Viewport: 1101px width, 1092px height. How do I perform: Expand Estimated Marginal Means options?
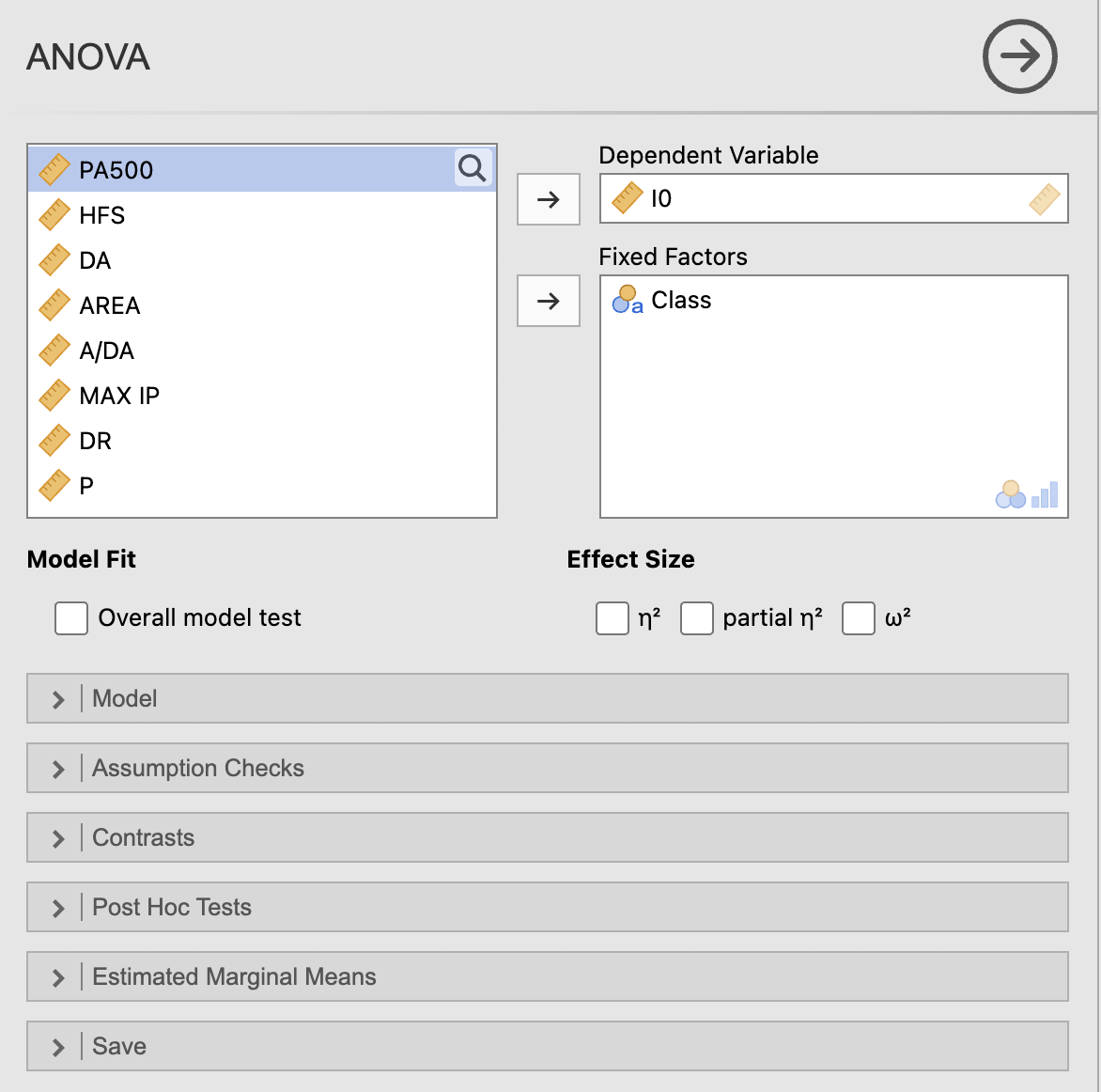click(548, 976)
